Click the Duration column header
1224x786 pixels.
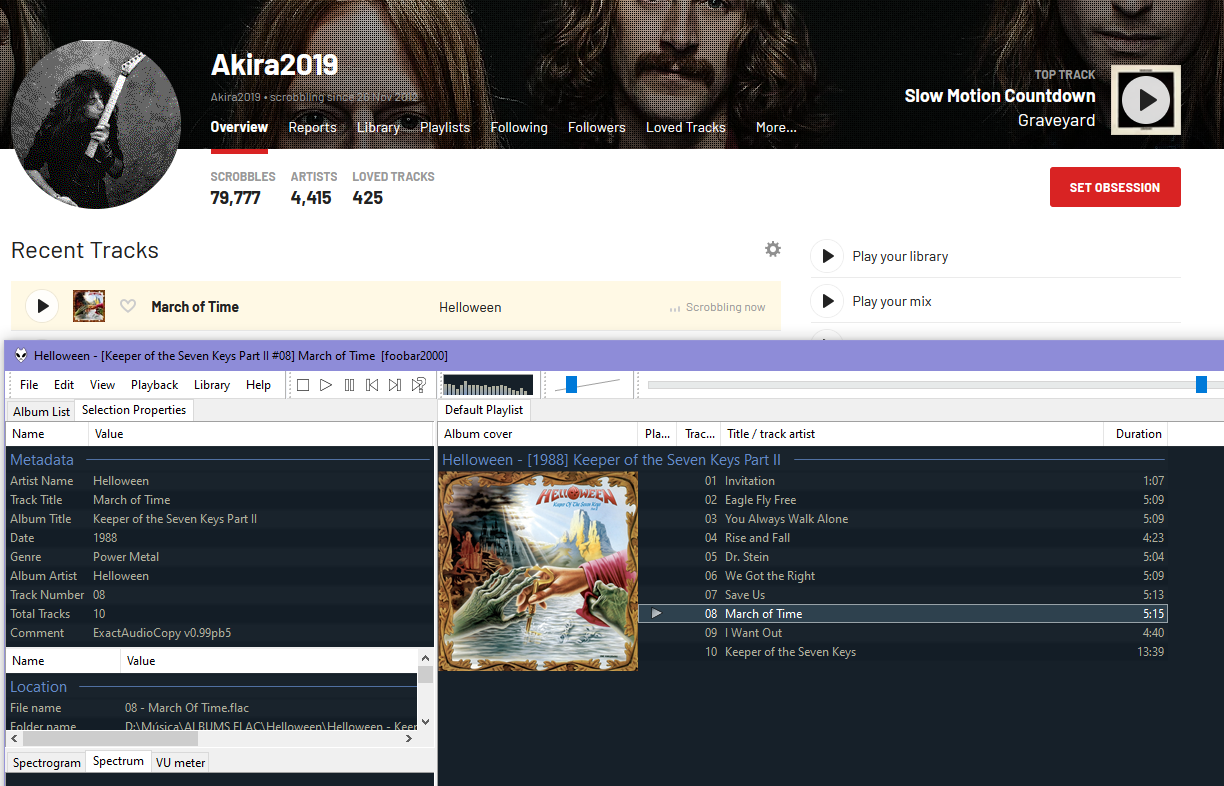coord(1135,434)
